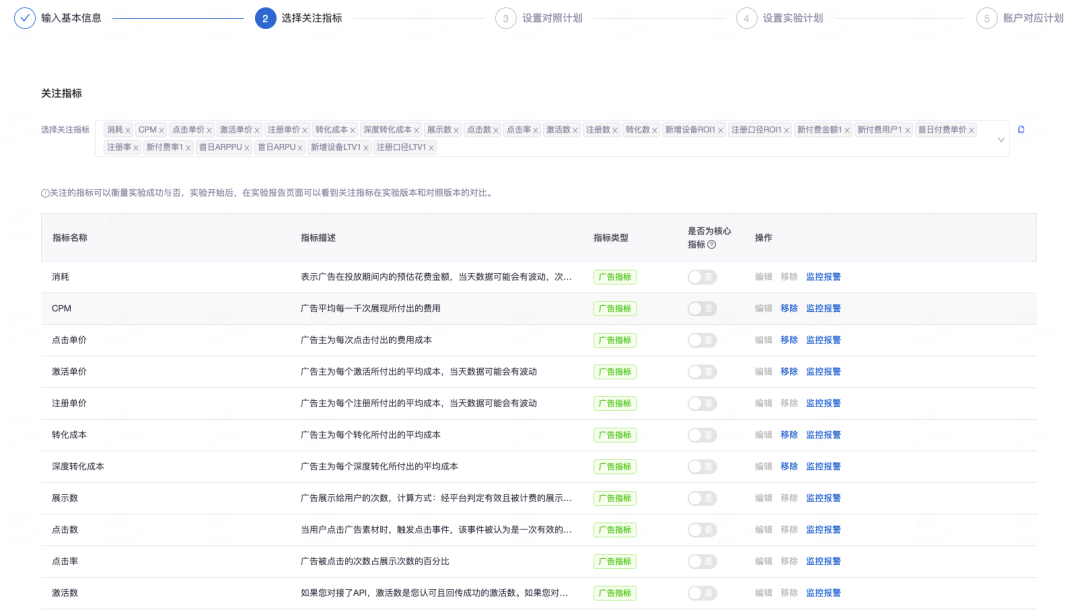Screen dimensions: 1080x610
Task: Click the help icon next to 是否为核心指标
Action: point(712,244)
